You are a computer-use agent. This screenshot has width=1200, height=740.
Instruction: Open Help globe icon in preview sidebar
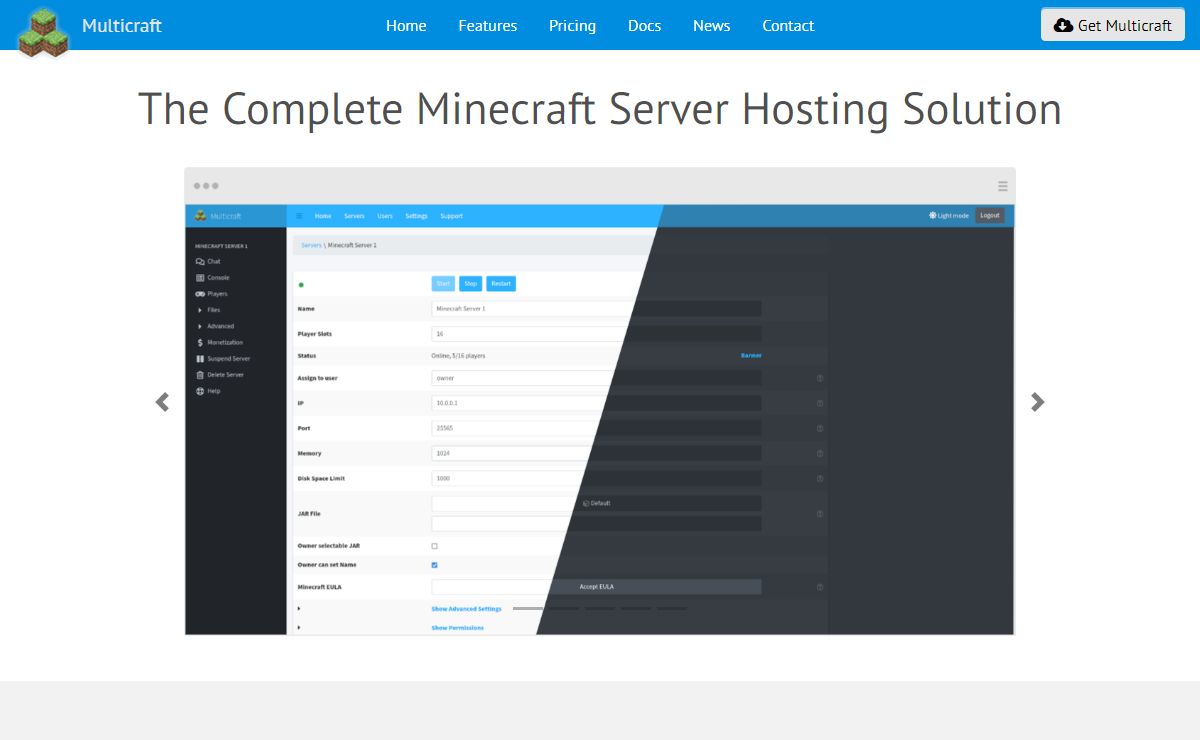click(x=200, y=391)
